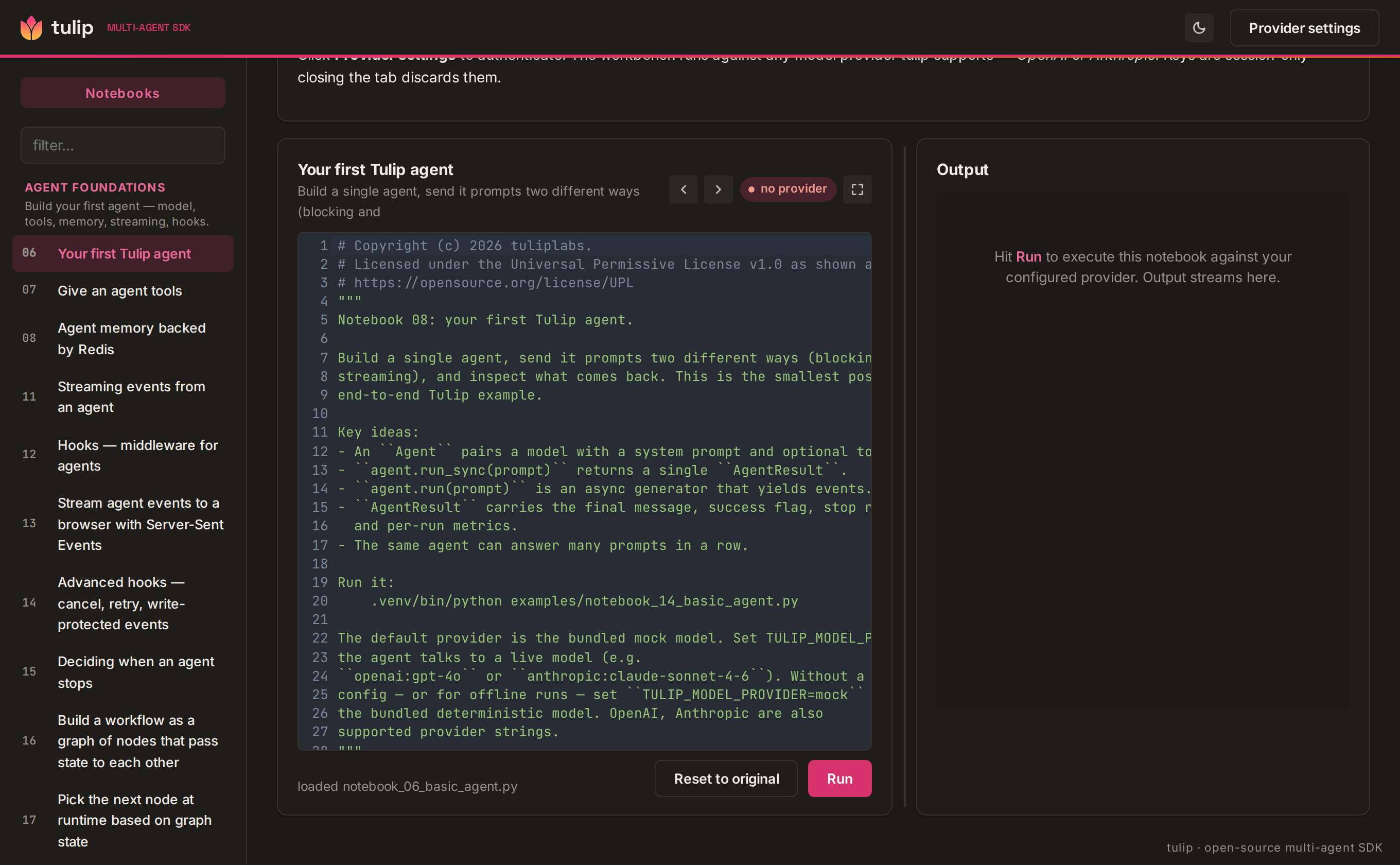The width and height of the screenshot is (1400, 865).
Task: Go to previous notebook with left chevron
Action: (683, 189)
